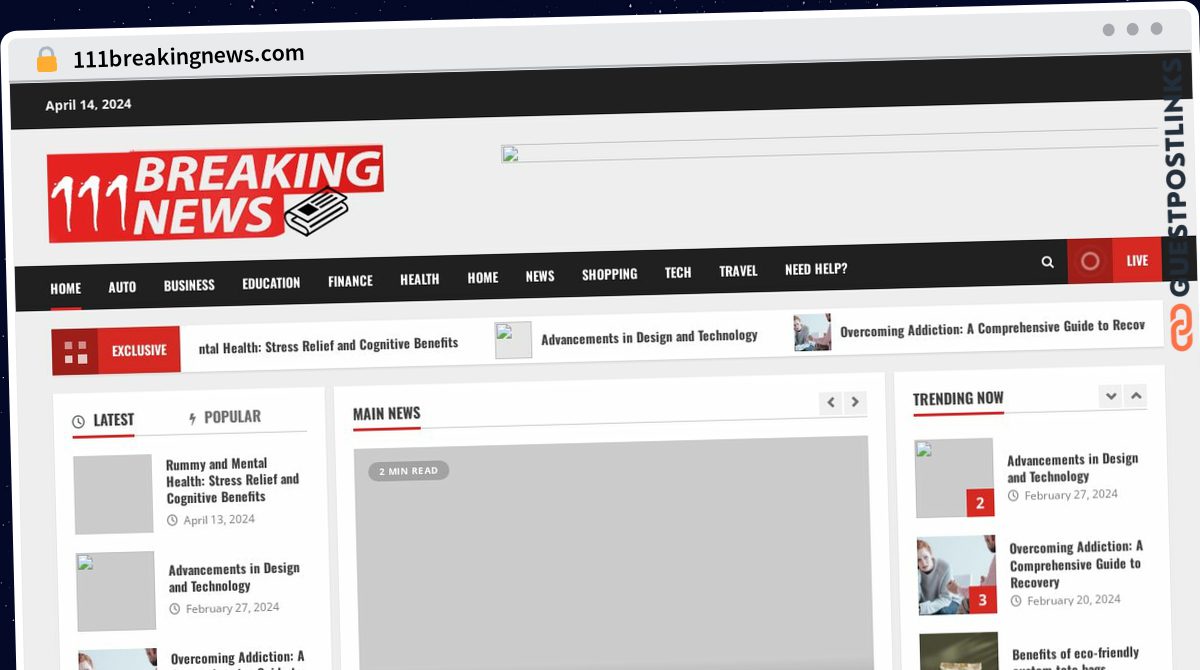
Task: Click Trending thumbnail with badge number 3
Action: coord(958,575)
